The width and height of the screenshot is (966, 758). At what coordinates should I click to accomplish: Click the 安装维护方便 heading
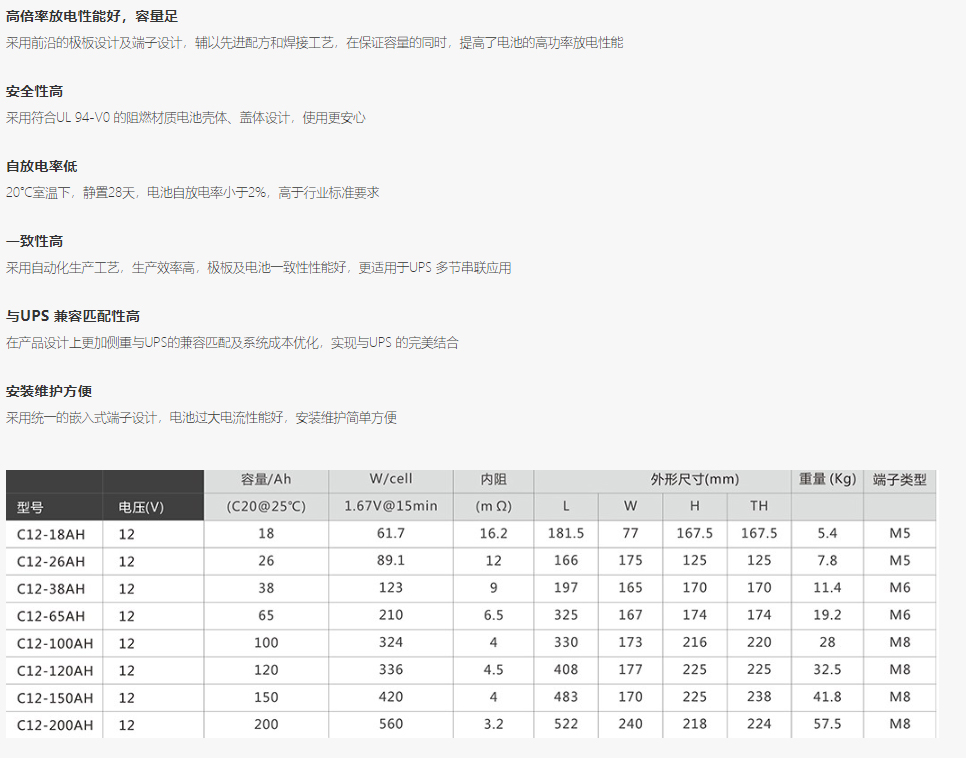(x=49, y=392)
